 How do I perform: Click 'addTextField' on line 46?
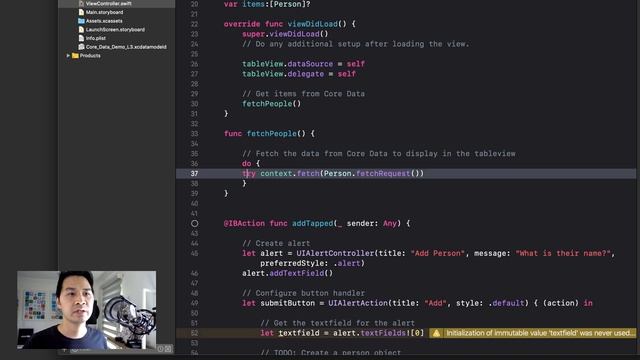click(297, 273)
